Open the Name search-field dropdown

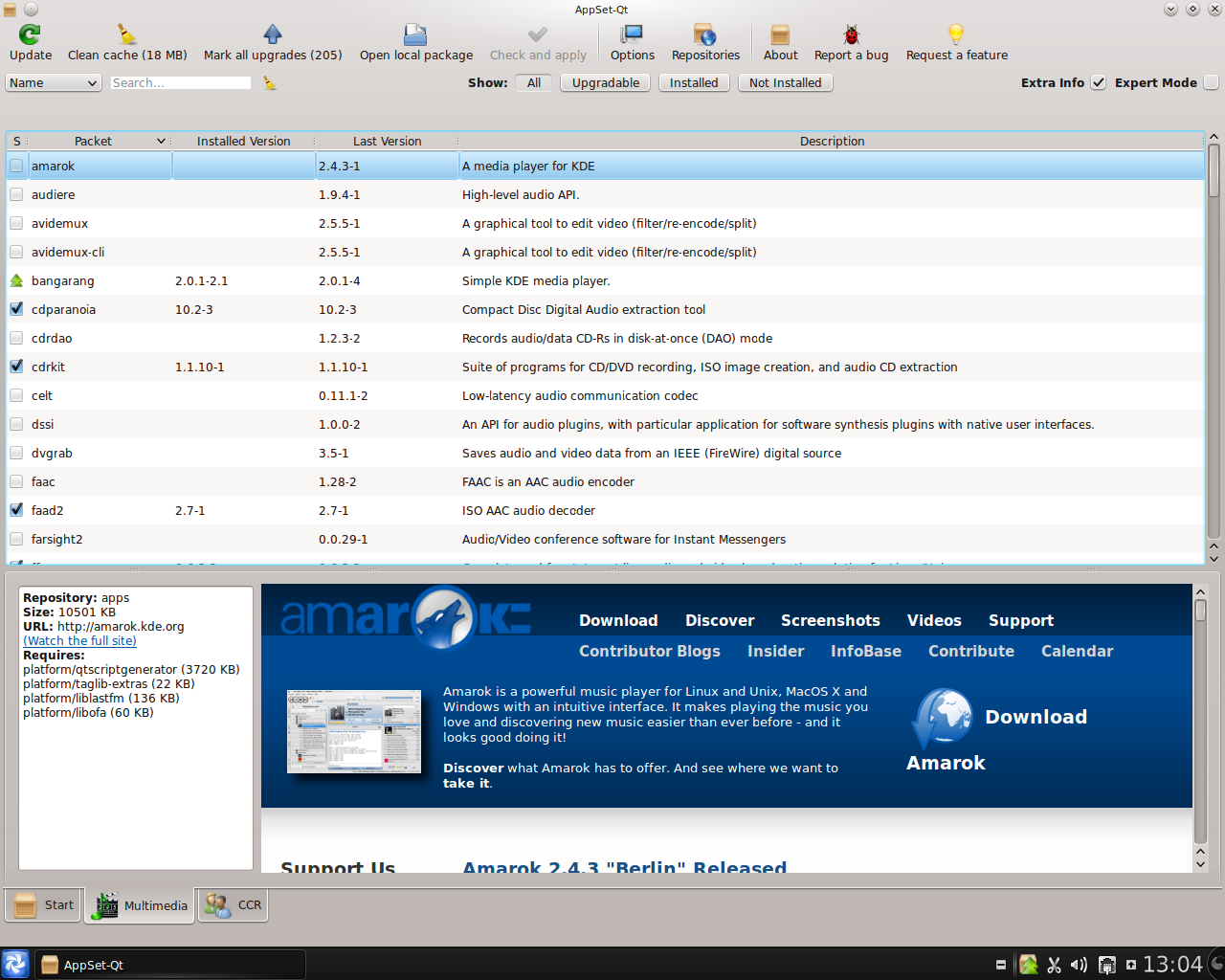[x=54, y=83]
